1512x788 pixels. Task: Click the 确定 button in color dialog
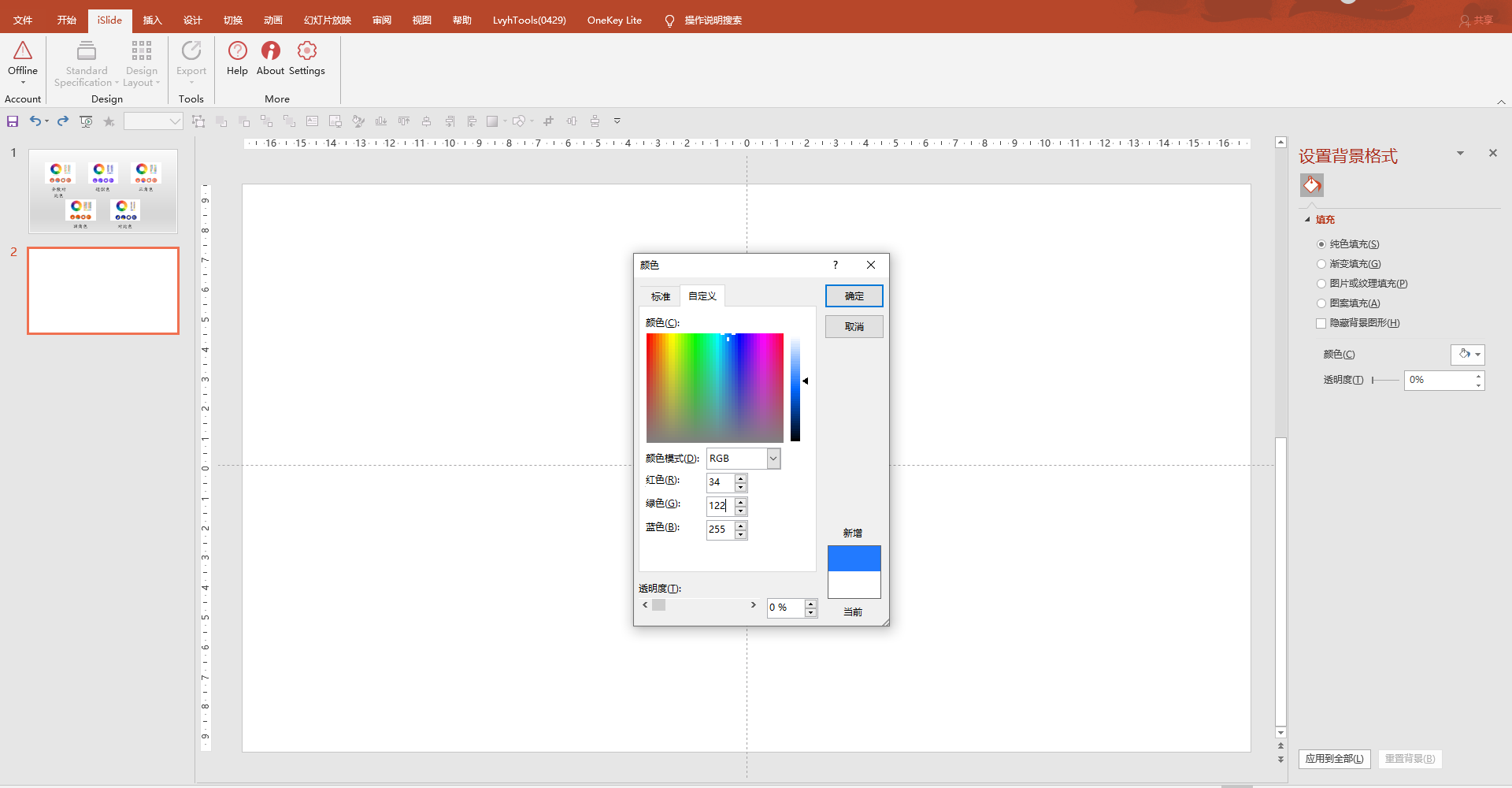[x=854, y=296]
